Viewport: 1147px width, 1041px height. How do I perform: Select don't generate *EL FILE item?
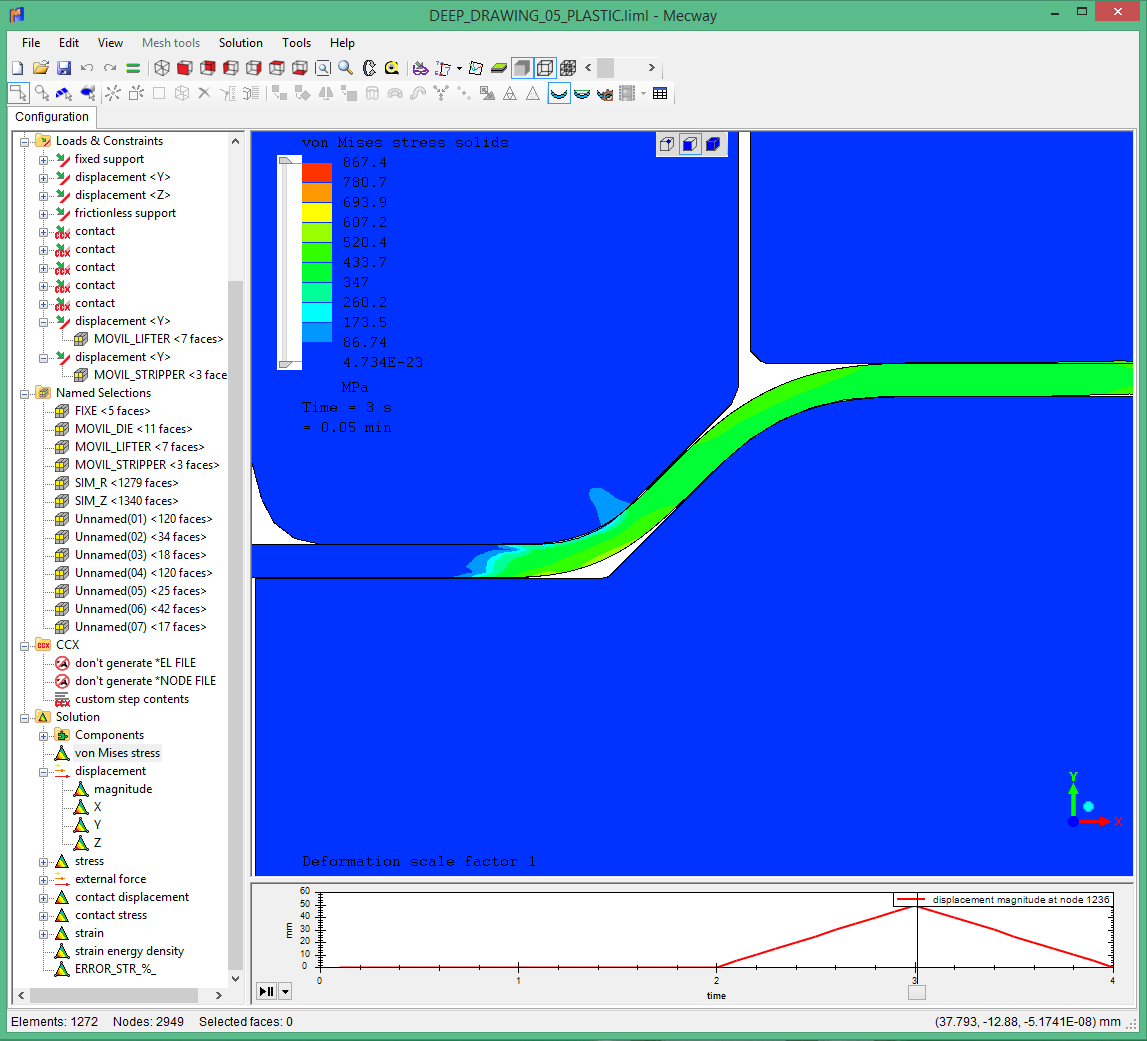(135, 663)
